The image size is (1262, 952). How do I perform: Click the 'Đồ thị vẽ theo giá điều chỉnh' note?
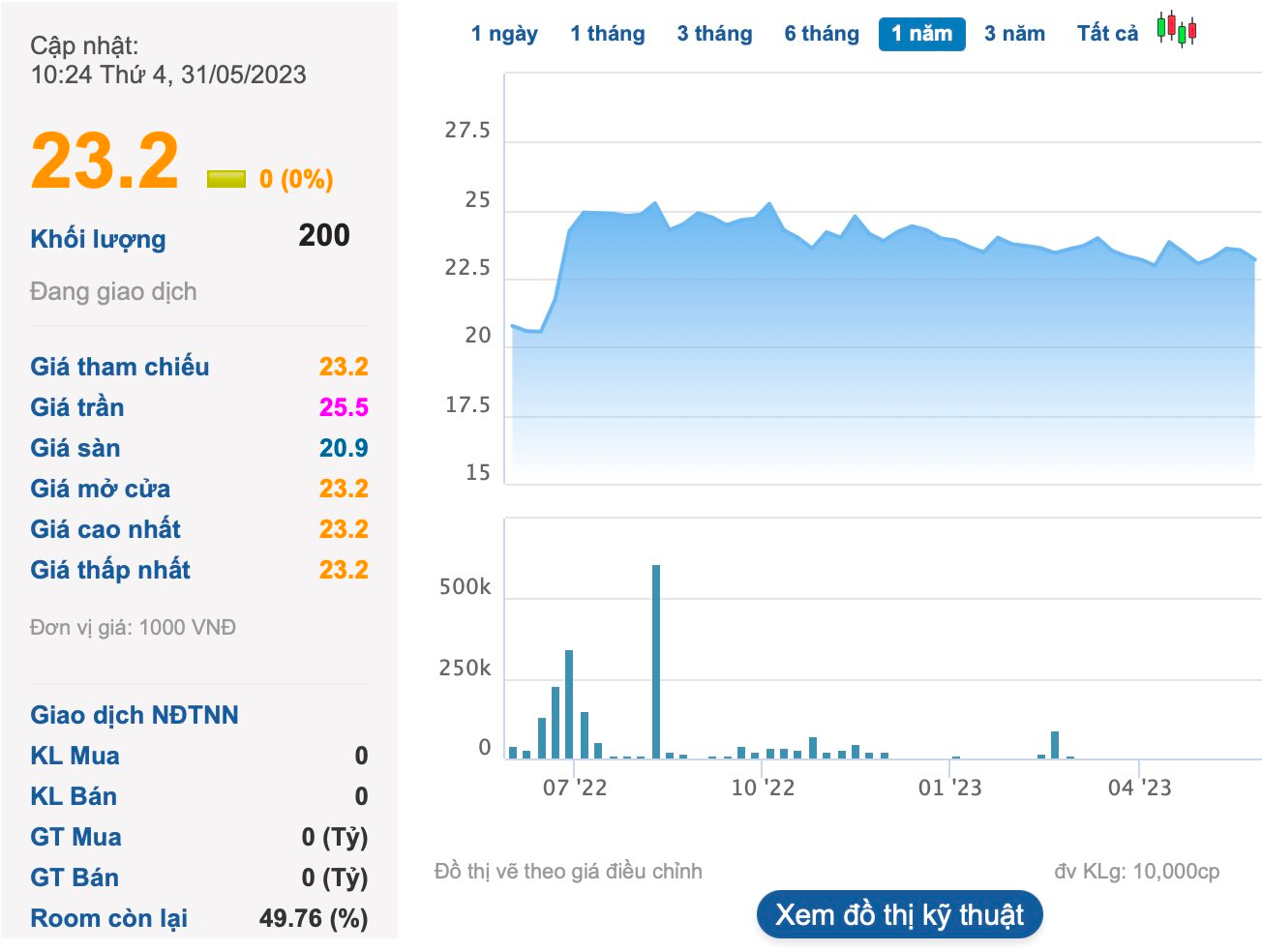tap(568, 872)
